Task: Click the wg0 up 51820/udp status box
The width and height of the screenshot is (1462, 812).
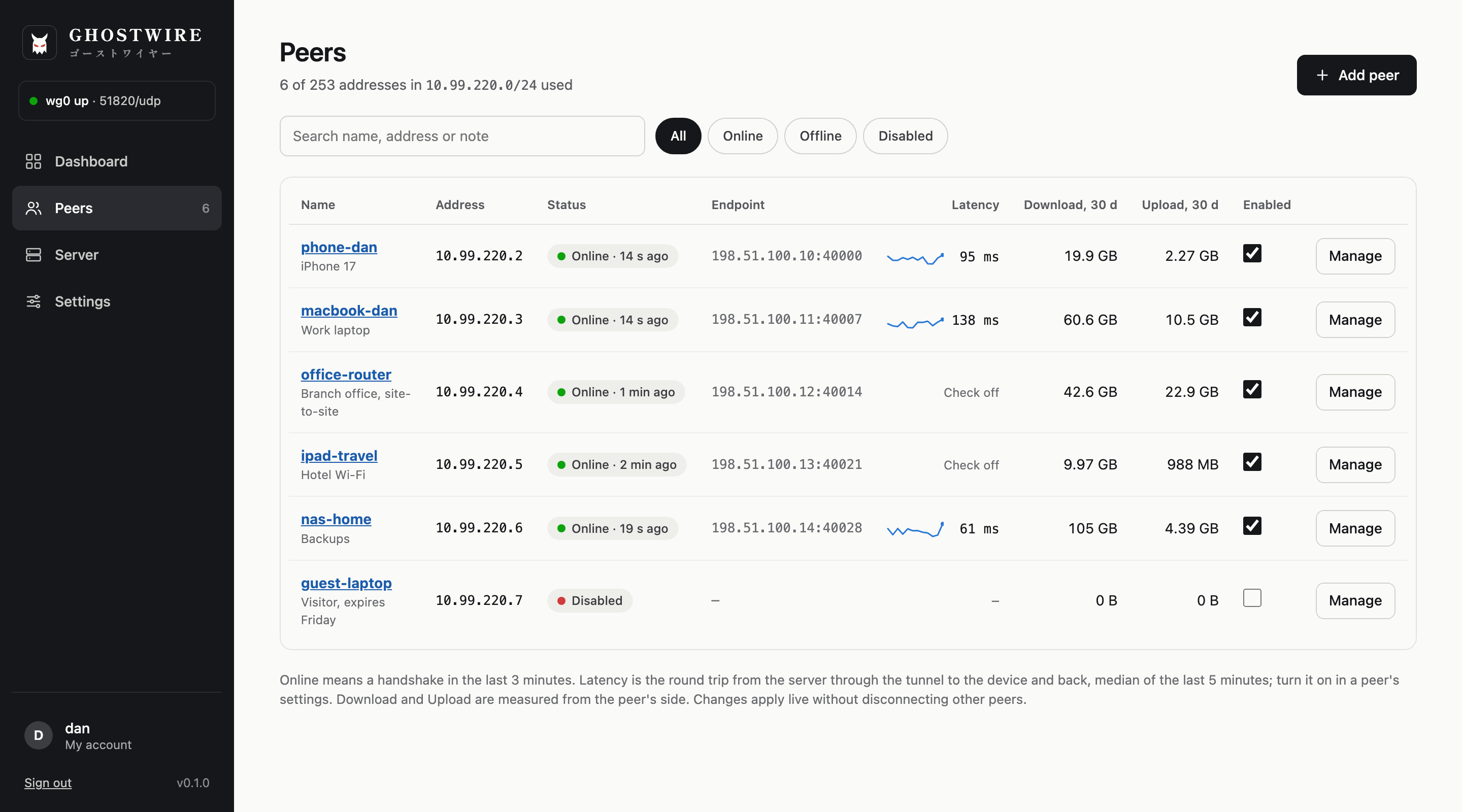Action: click(117, 101)
